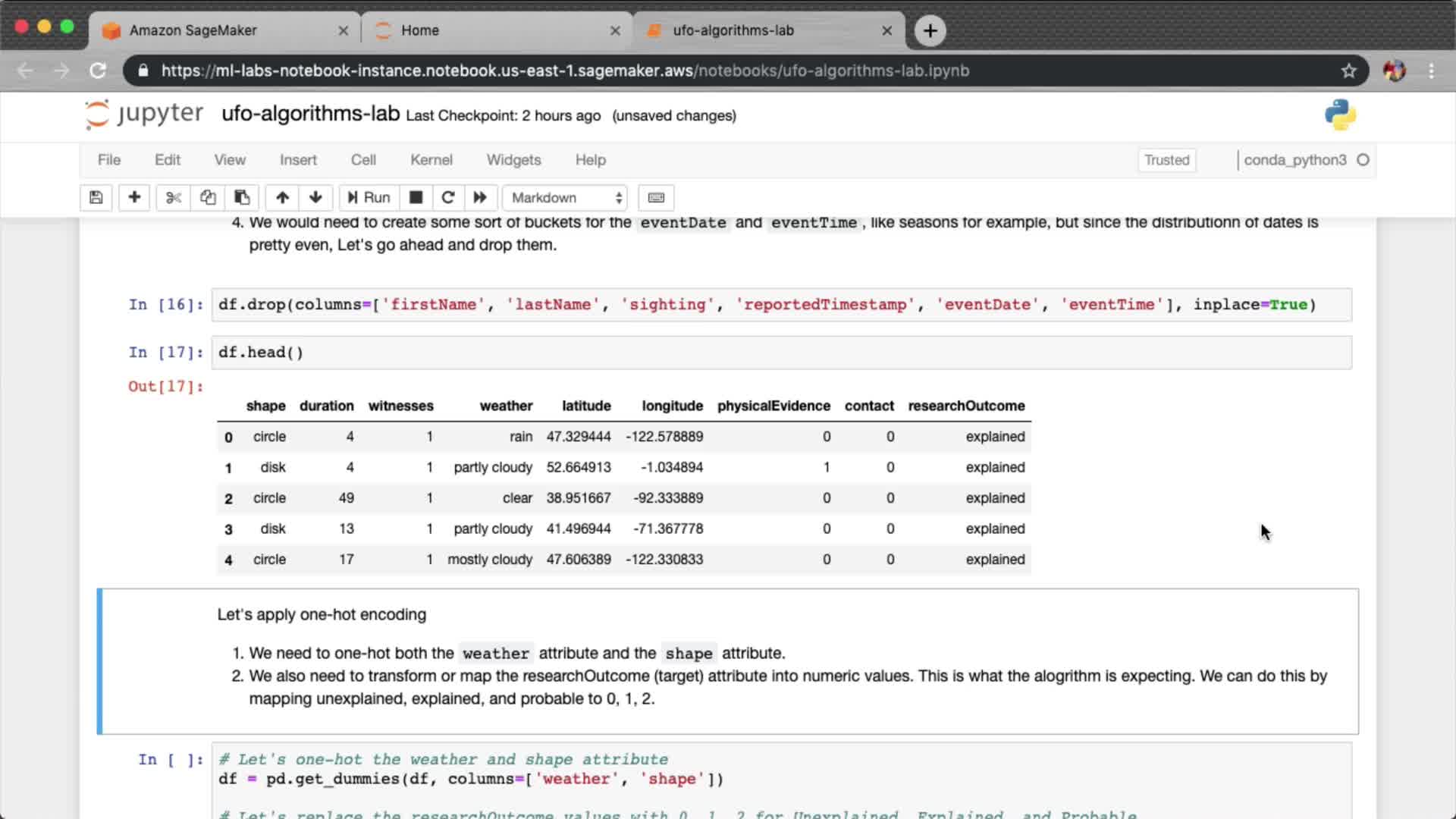Click the save and checkpoint icon
1456x819 pixels.
tap(96, 198)
